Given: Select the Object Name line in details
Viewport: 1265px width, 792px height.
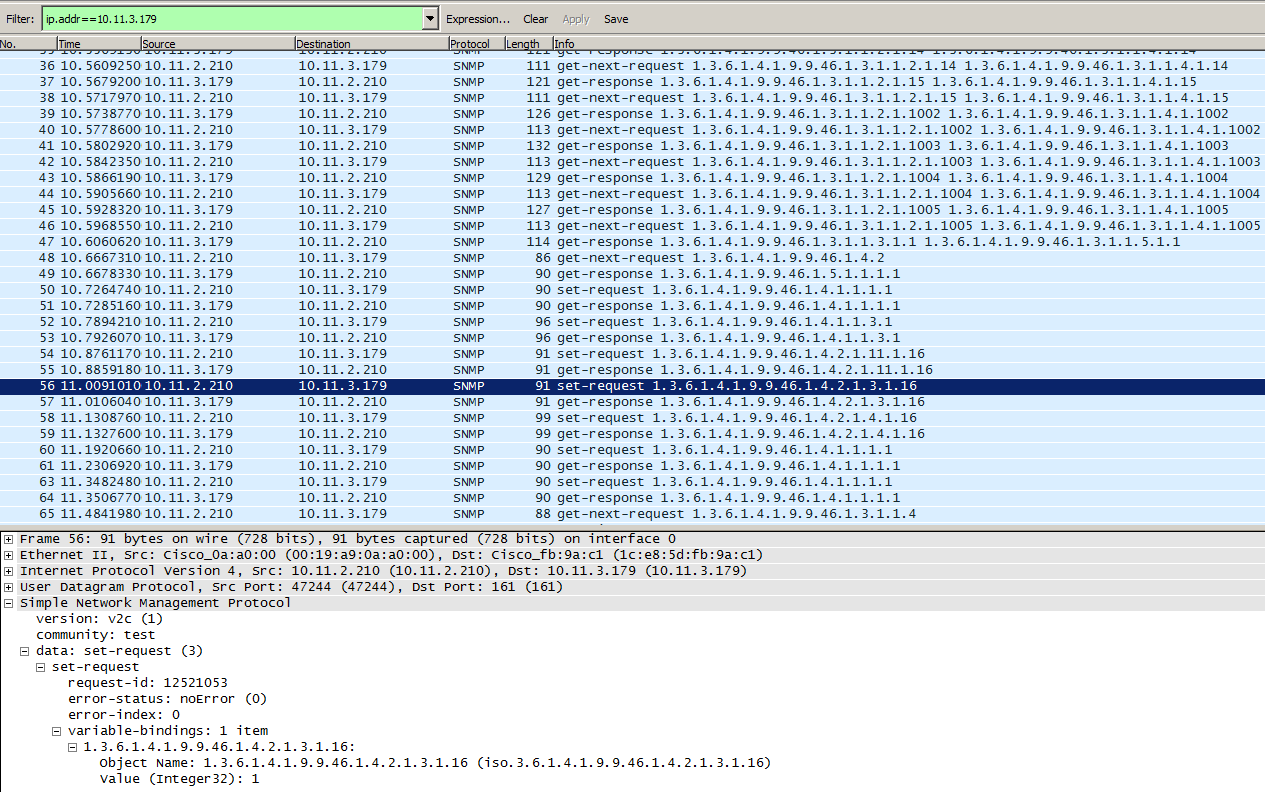Looking at the screenshot, I should (434, 763).
